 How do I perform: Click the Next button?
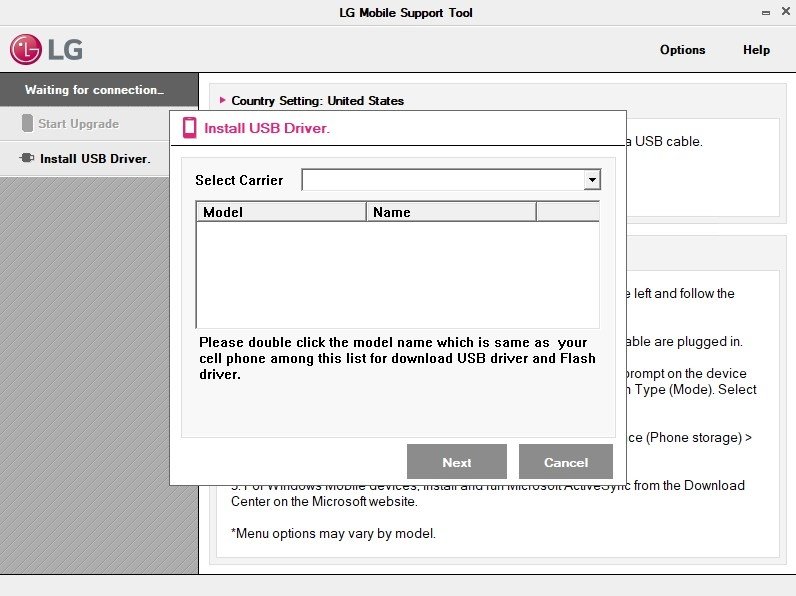click(x=456, y=462)
